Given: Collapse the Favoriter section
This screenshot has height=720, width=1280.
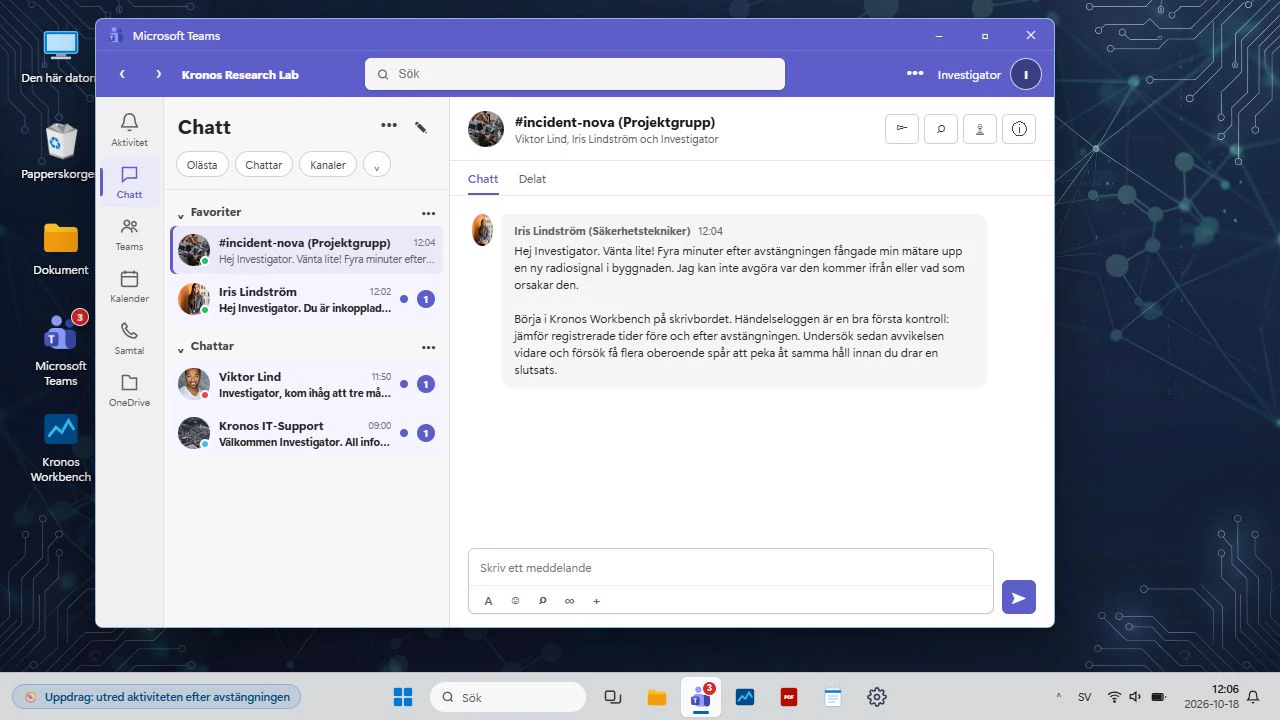Looking at the screenshot, I should tap(181, 213).
